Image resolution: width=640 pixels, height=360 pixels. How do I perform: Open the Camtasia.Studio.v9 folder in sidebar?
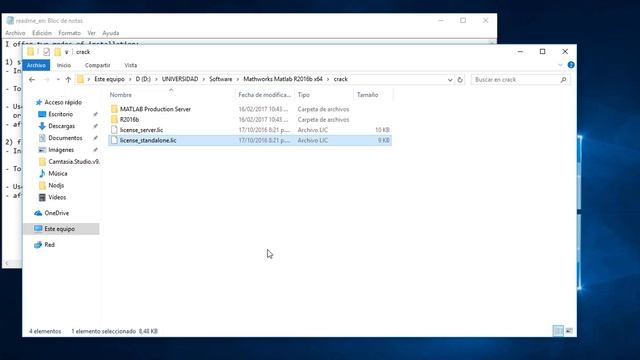coord(73,162)
